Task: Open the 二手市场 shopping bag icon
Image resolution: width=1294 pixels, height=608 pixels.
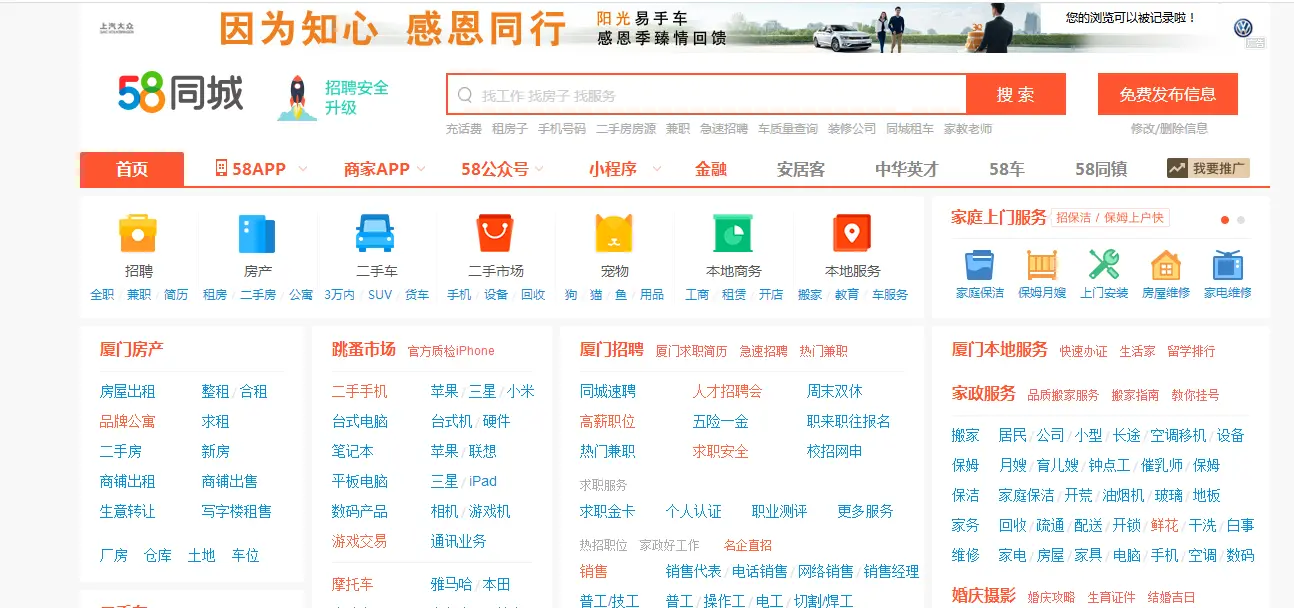Action: 495,233
